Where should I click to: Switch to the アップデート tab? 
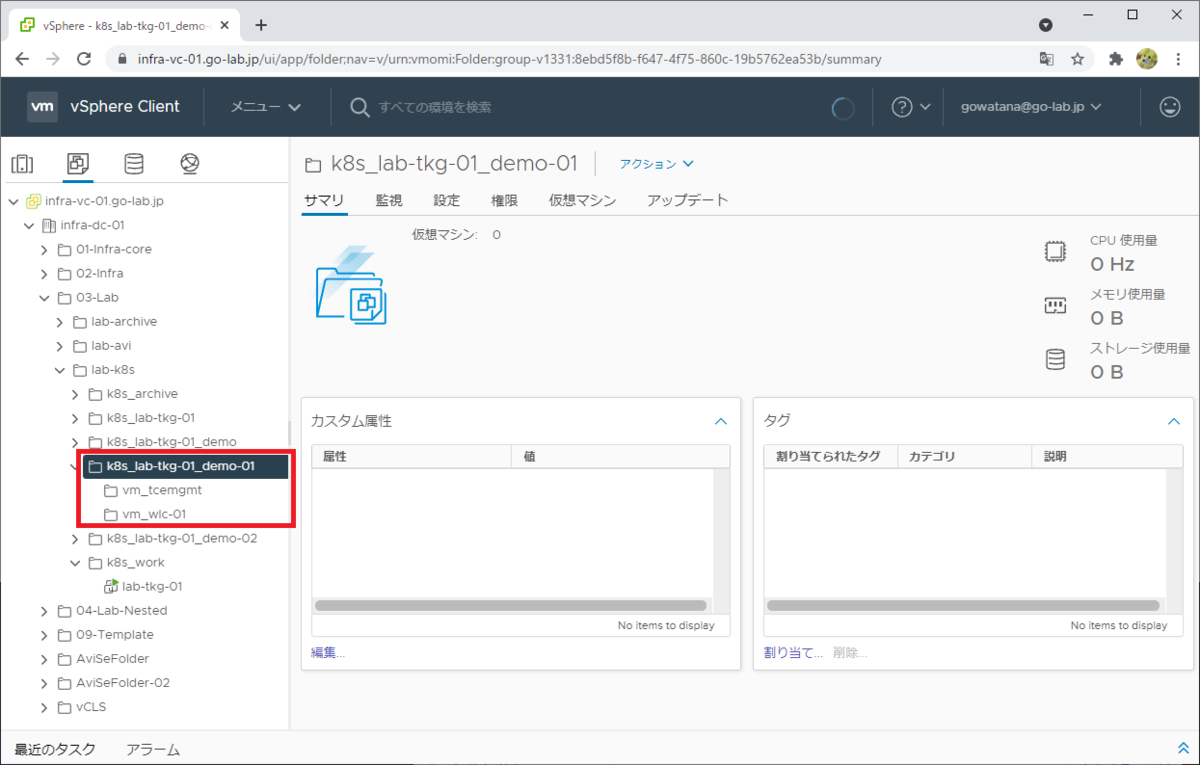[x=687, y=200]
